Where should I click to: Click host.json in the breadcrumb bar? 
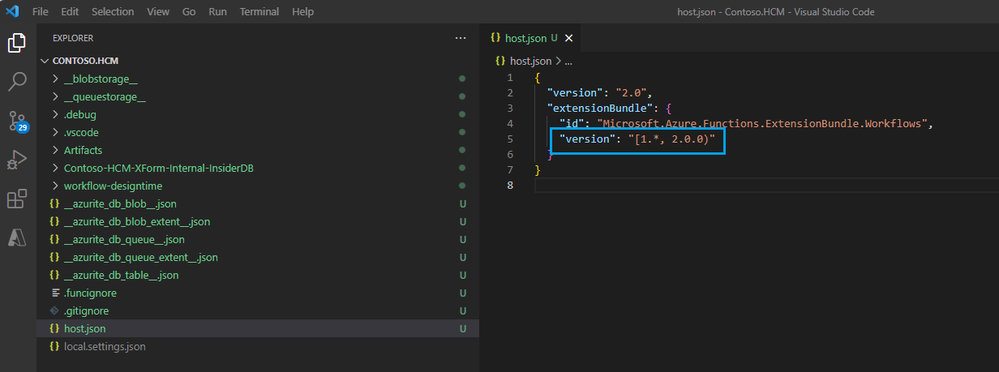pos(531,61)
